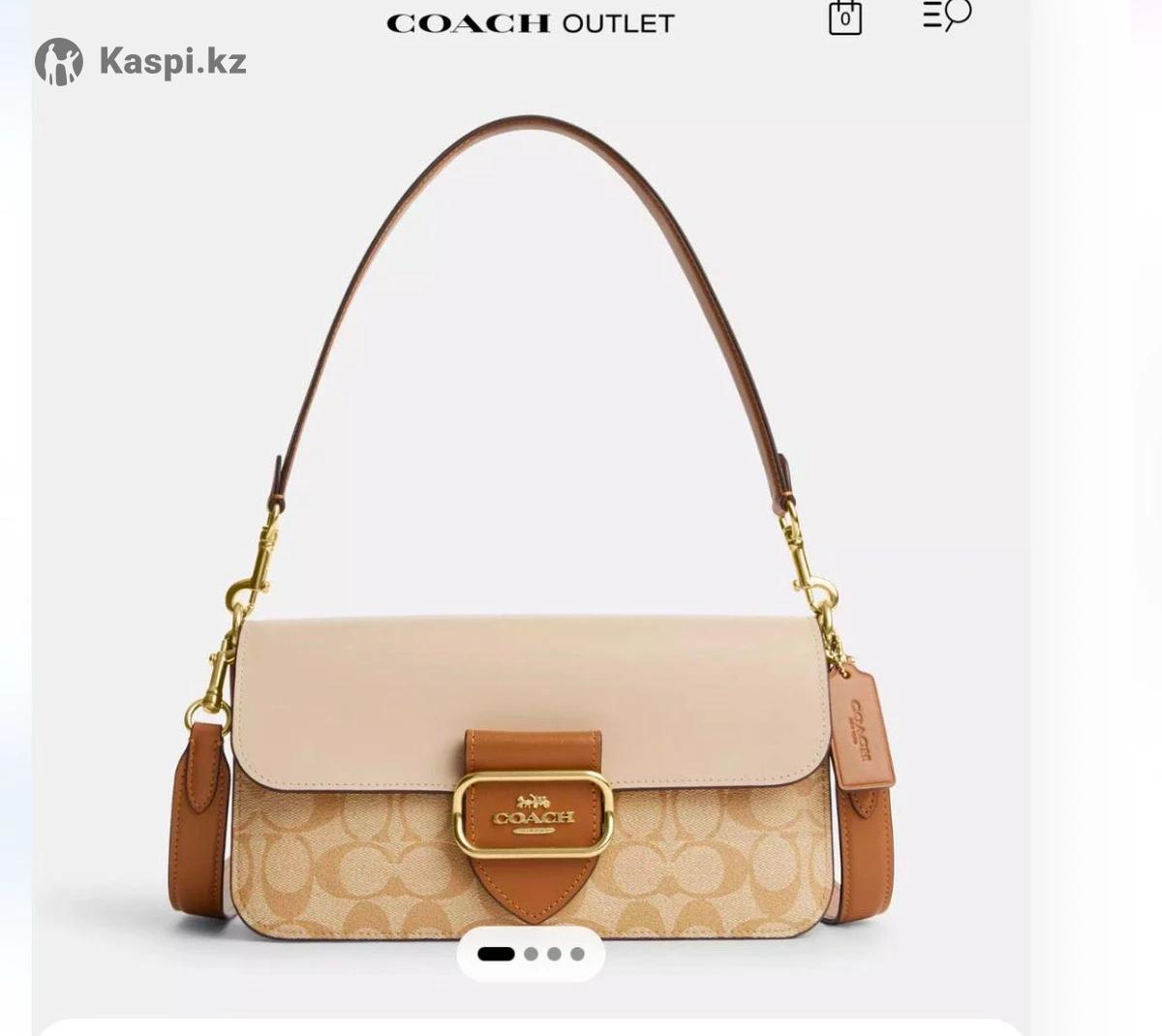Open the white bottom sheet panel

531,1026
